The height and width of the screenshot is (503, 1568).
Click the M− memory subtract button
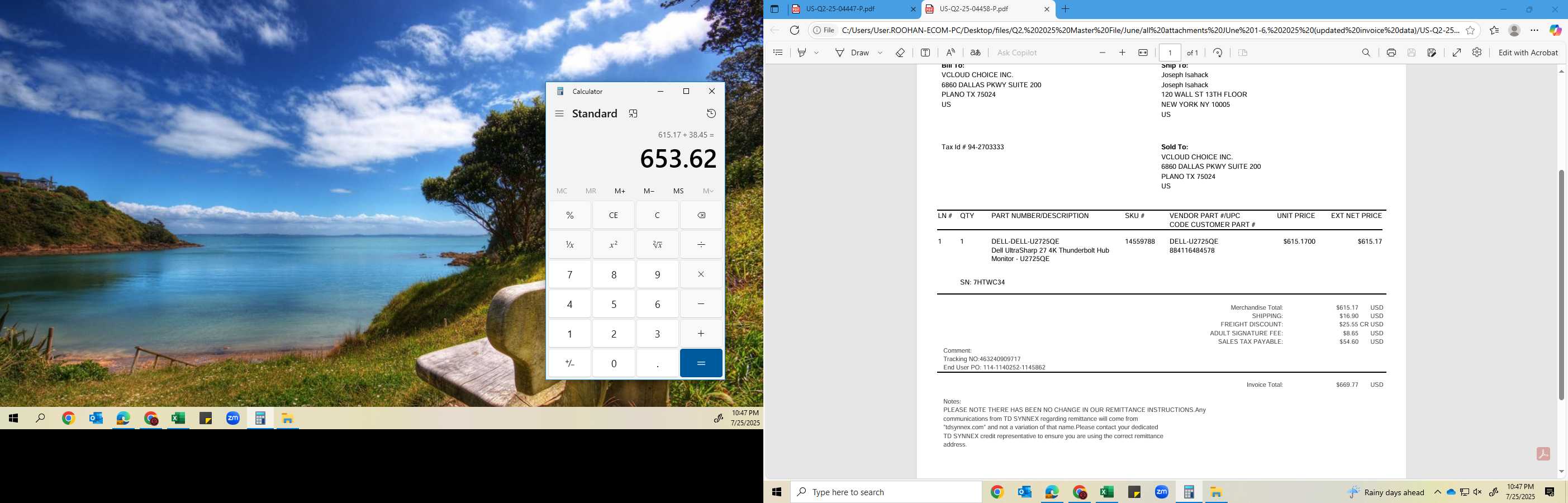(649, 191)
